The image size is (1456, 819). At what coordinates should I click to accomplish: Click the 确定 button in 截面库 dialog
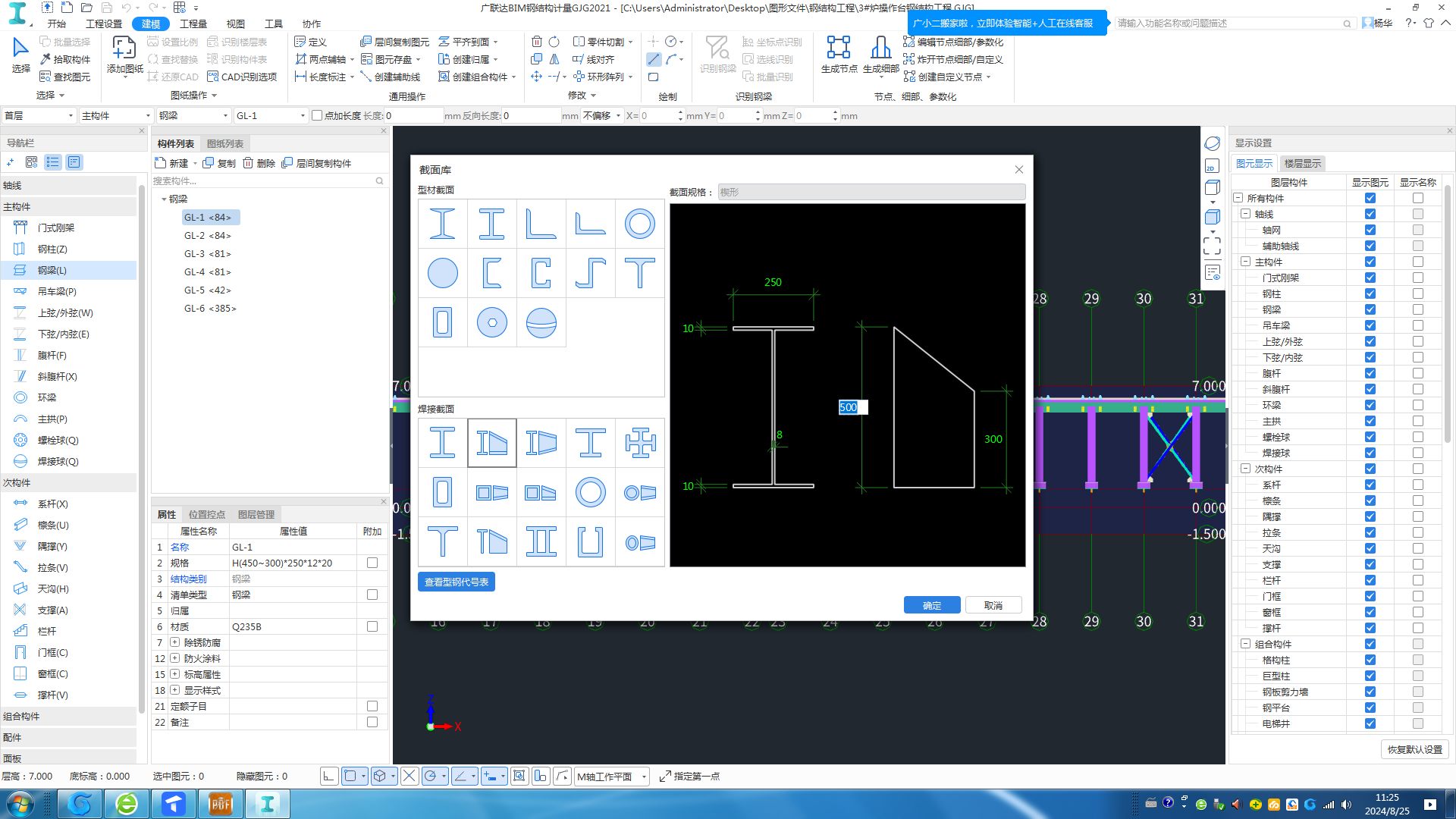[x=932, y=605]
